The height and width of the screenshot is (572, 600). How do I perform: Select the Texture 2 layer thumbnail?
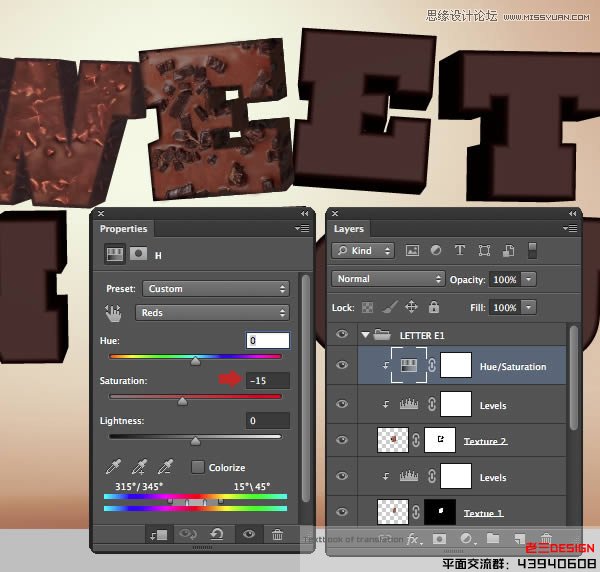393,440
